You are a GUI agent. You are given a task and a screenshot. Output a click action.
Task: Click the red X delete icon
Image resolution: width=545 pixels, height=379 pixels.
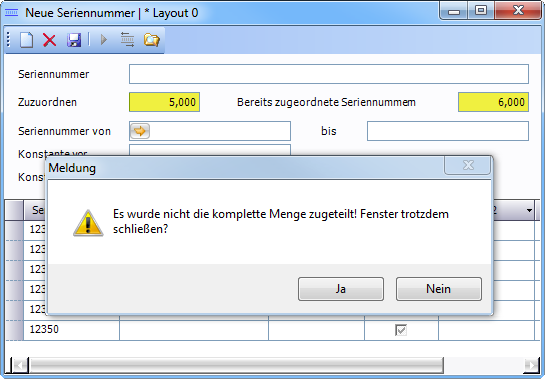pos(49,40)
